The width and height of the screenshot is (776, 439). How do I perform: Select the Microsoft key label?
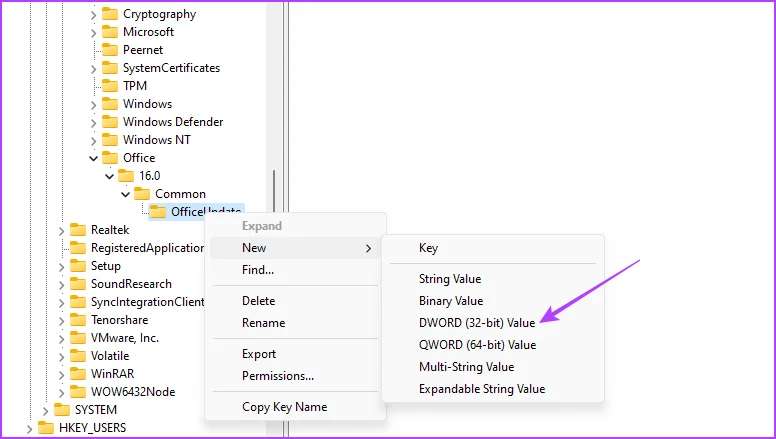(x=148, y=32)
